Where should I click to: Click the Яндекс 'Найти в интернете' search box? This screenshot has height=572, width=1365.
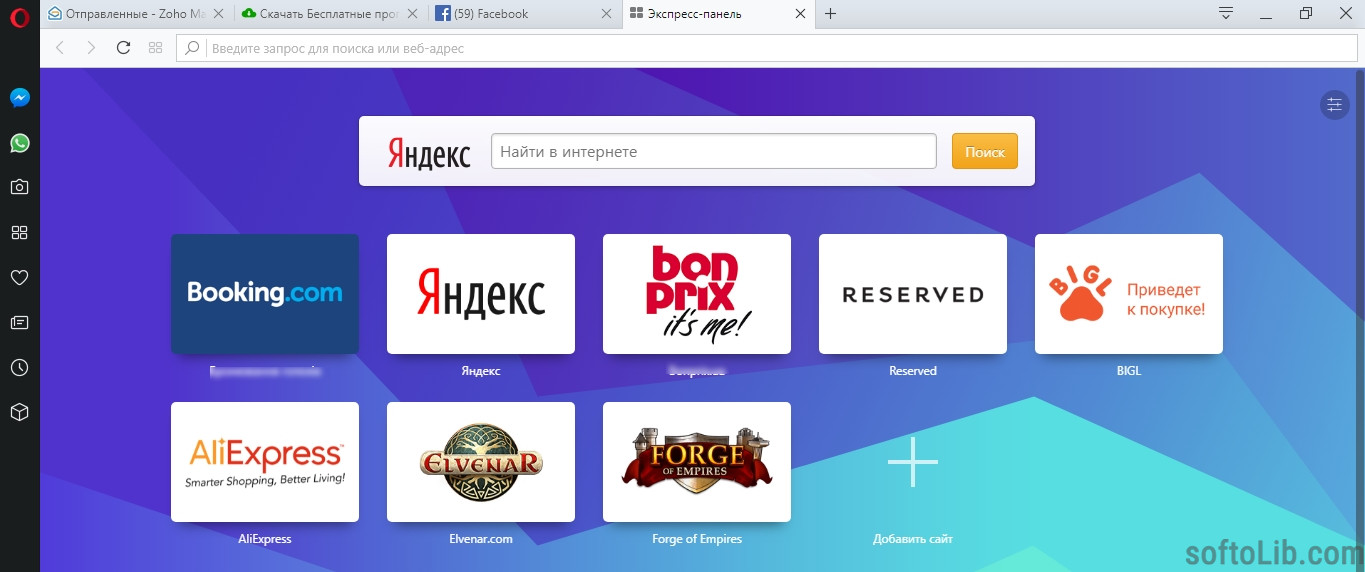[x=713, y=152]
